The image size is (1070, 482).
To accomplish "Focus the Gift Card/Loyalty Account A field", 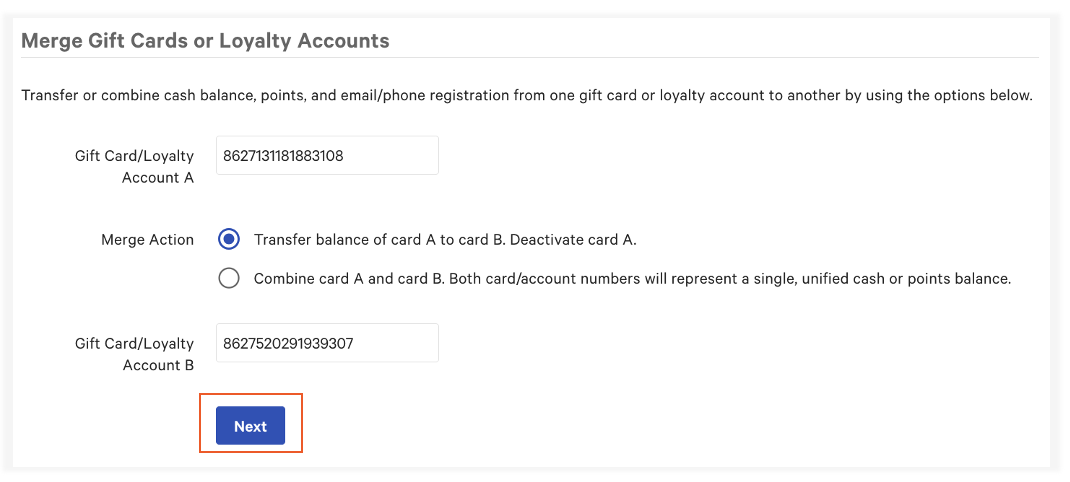I will click(x=327, y=156).
